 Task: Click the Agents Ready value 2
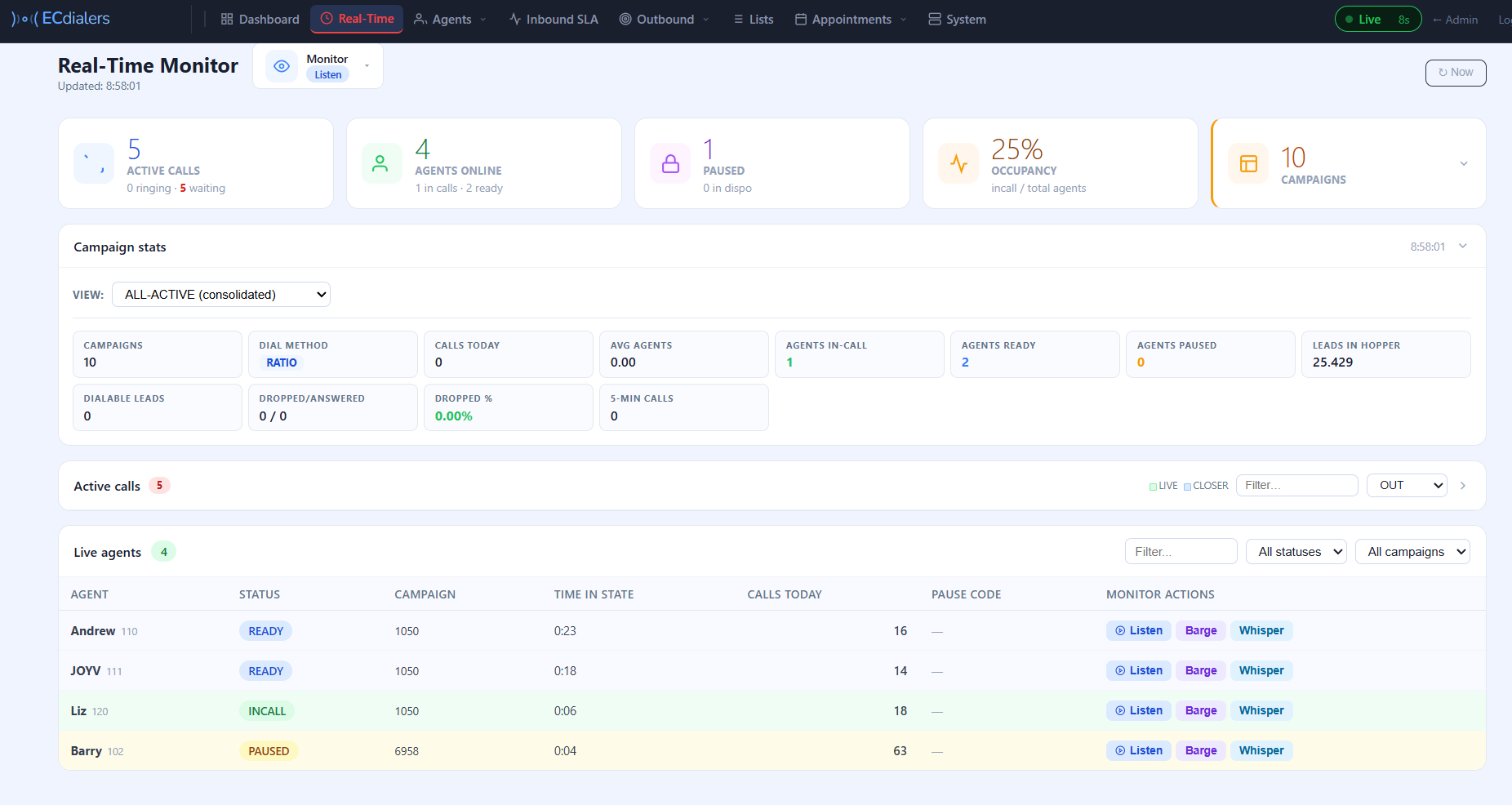(965, 362)
